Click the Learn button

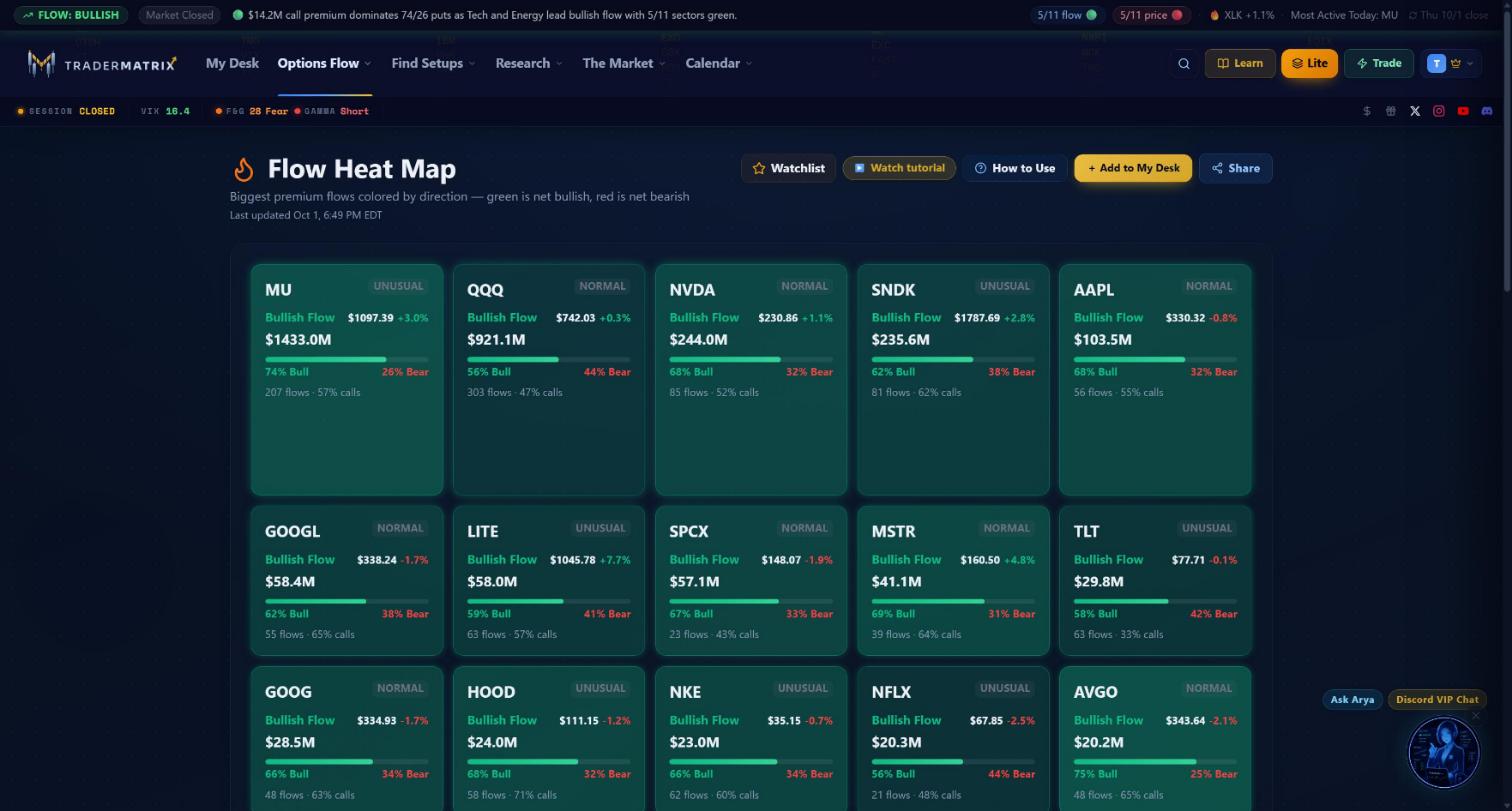[1240, 63]
